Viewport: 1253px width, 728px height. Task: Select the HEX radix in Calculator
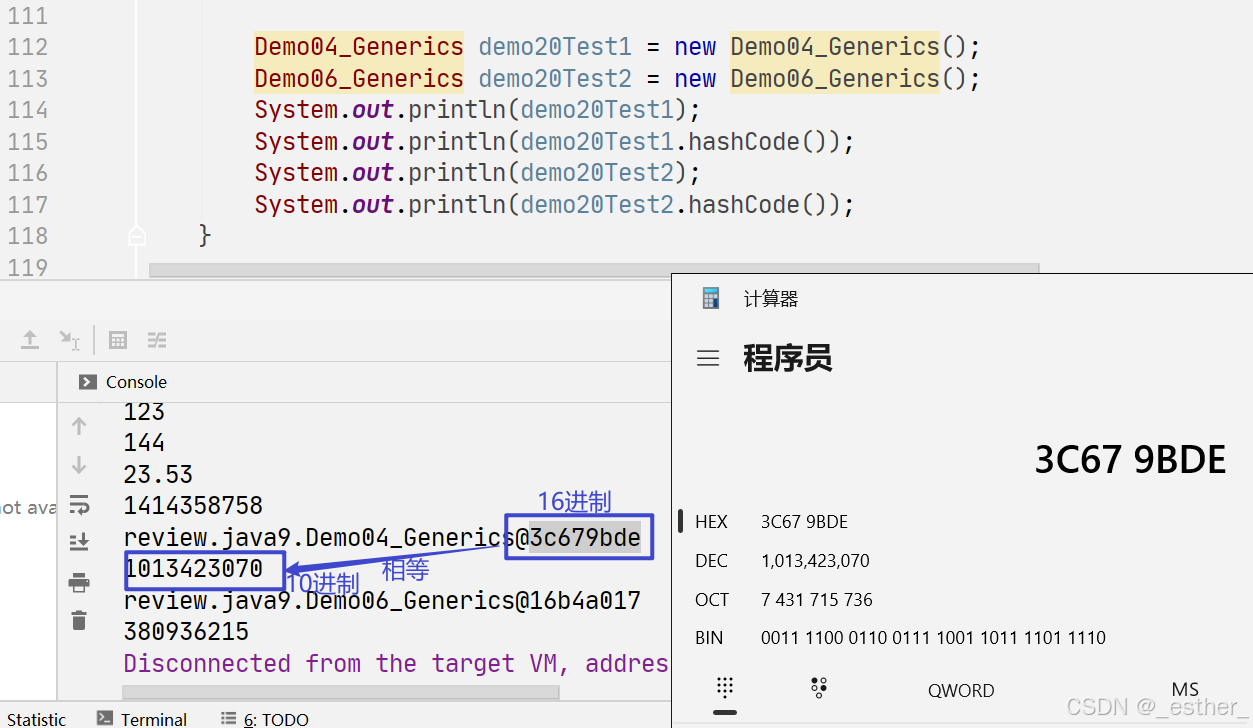pos(711,521)
